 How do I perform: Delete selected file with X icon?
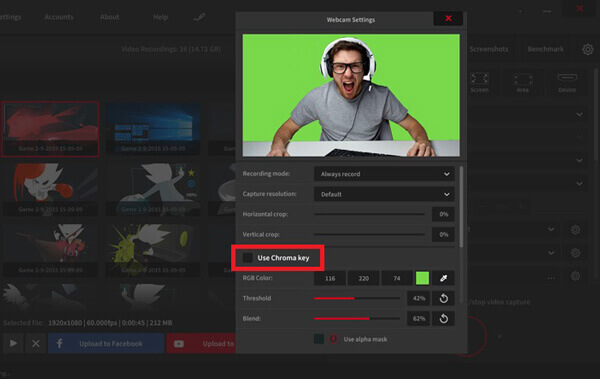point(36,343)
